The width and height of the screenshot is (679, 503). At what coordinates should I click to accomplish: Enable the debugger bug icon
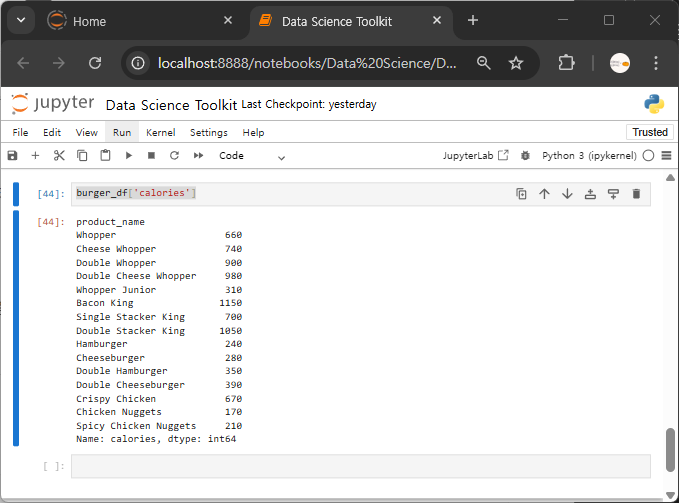pyautogui.click(x=525, y=155)
